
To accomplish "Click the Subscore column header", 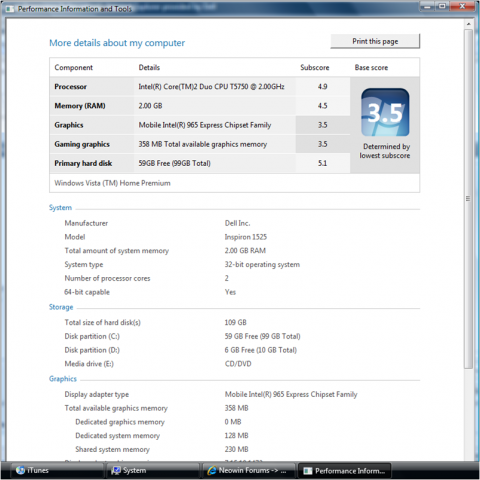I will [x=315, y=68].
